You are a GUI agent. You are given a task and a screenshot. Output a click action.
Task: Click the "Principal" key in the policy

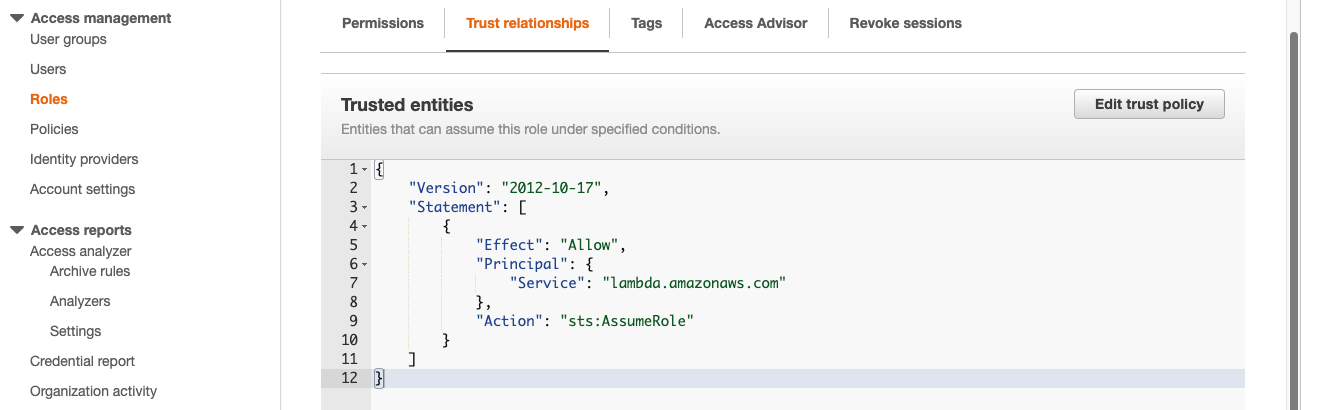click(x=523, y=264)
